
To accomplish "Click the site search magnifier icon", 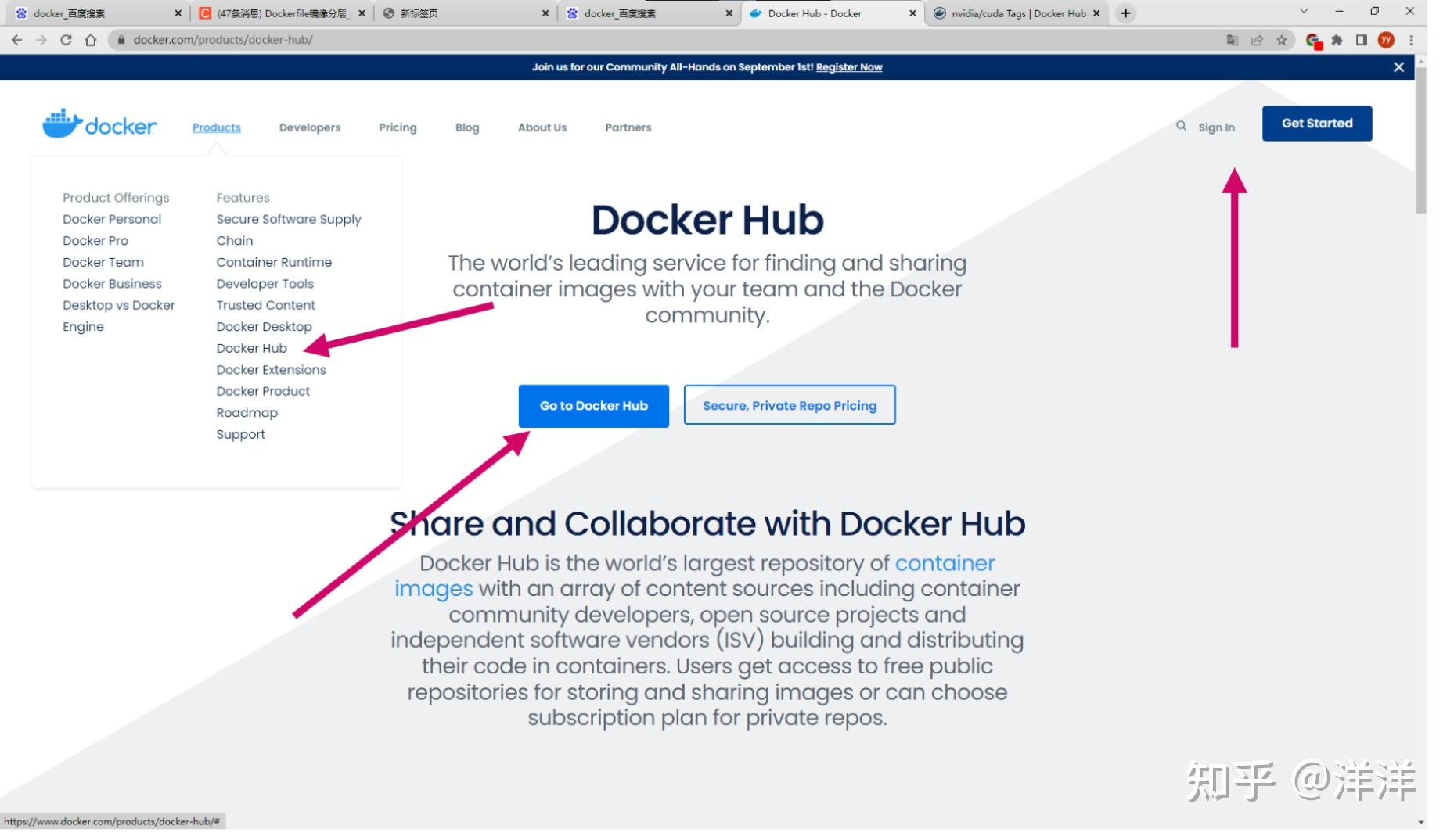I will (x=1181, y=126).
